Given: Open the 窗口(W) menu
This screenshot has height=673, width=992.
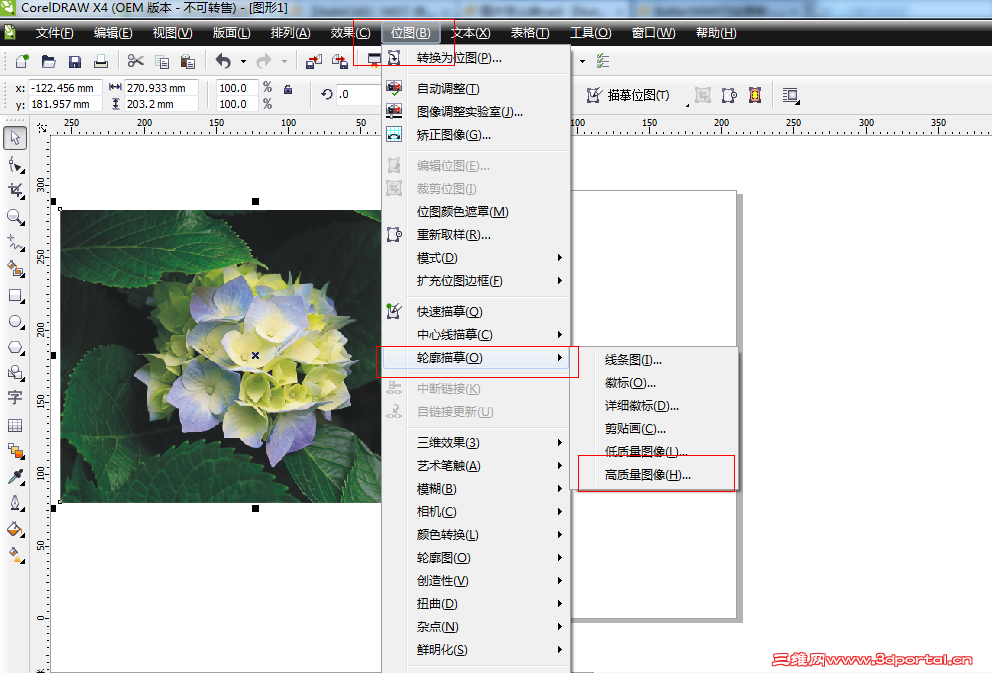Looking at the screenshot, I should pos(653,33).
